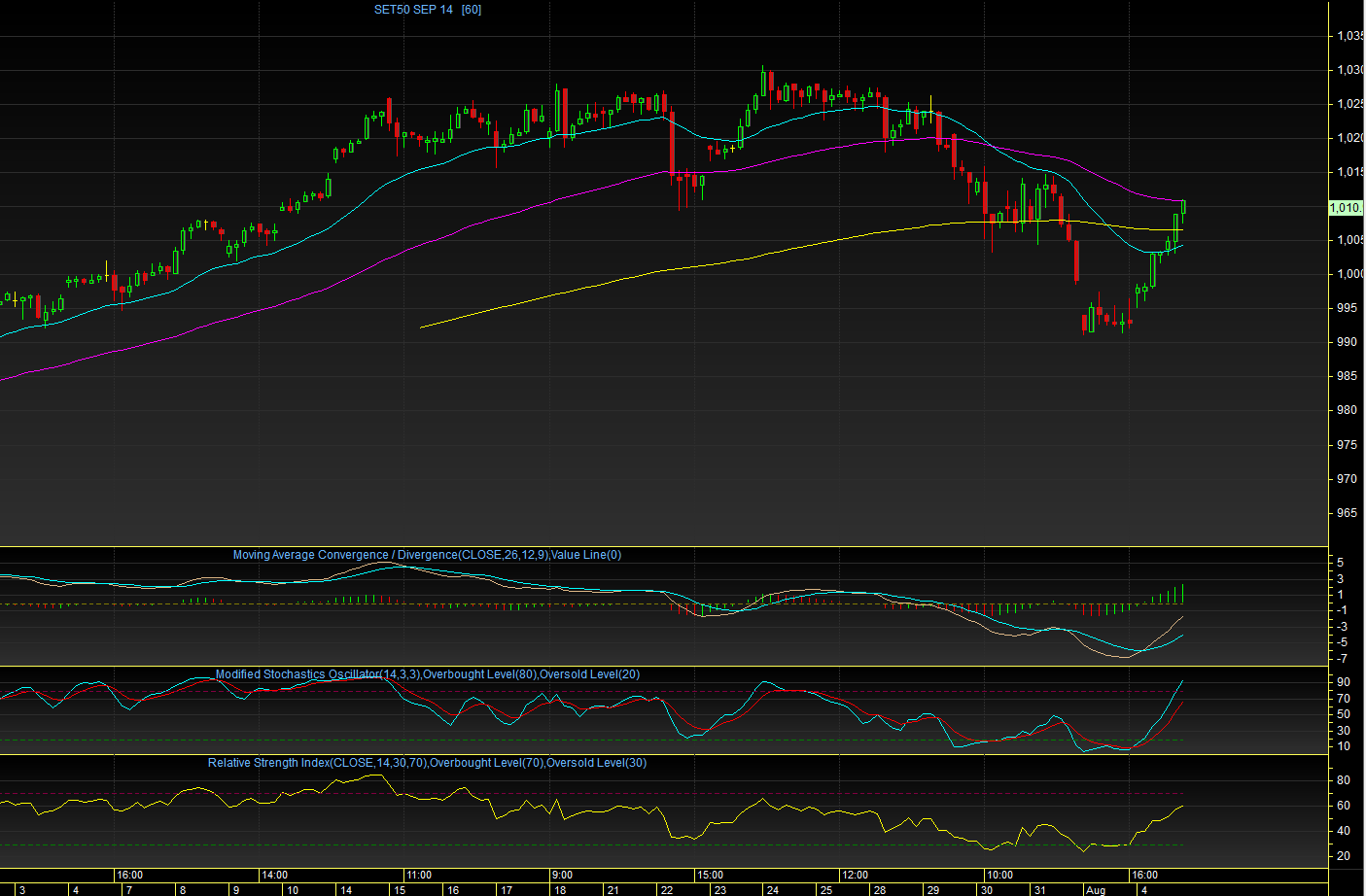Click date 25 on the date axis
This screenshot has width=1366, height=896.
point(826,890)
